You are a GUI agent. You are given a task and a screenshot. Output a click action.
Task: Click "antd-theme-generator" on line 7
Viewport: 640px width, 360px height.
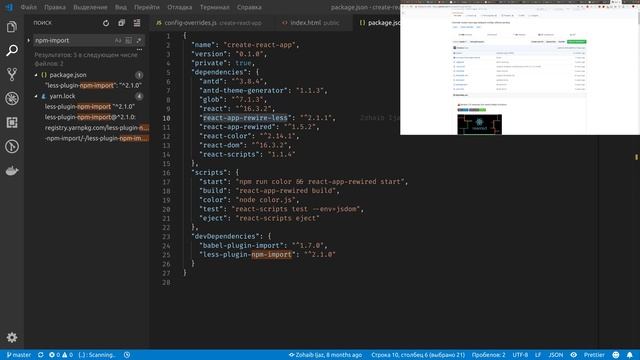coord(243,91)
